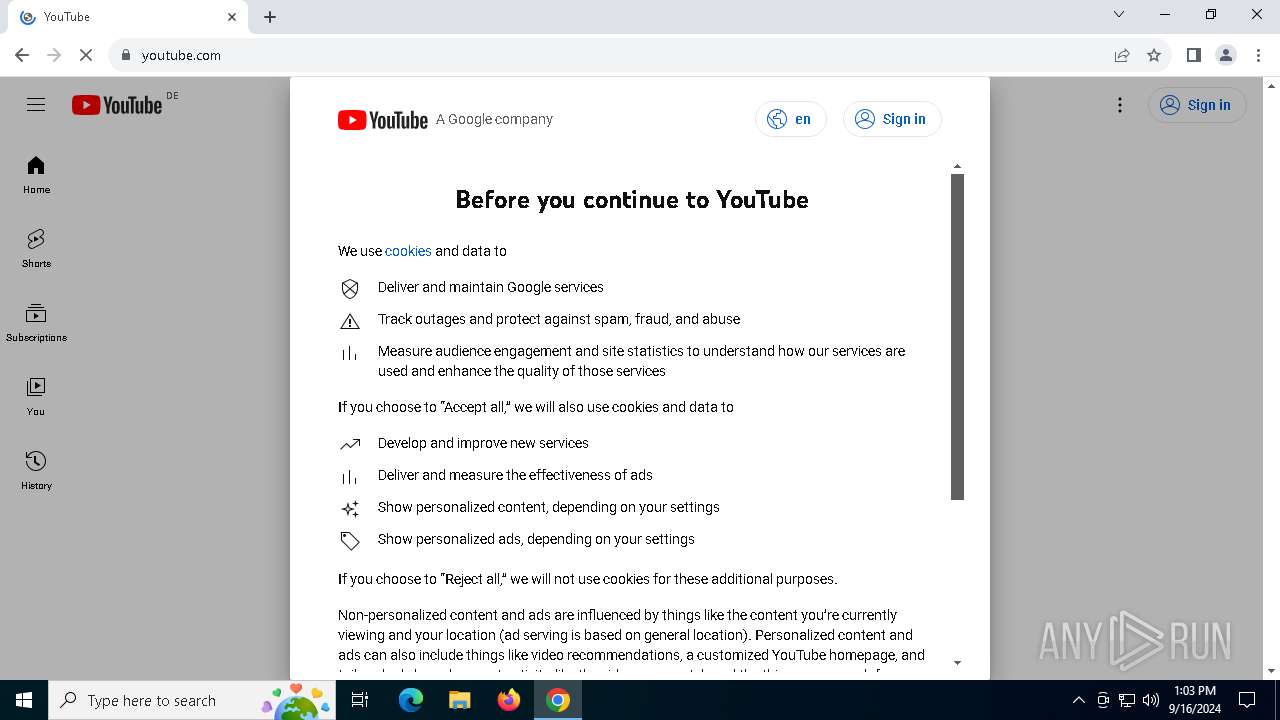This screenshot has width=1280, height=720.
Task: Click the Sign in button in the consent dialog
Action: [x=892, y=119]
